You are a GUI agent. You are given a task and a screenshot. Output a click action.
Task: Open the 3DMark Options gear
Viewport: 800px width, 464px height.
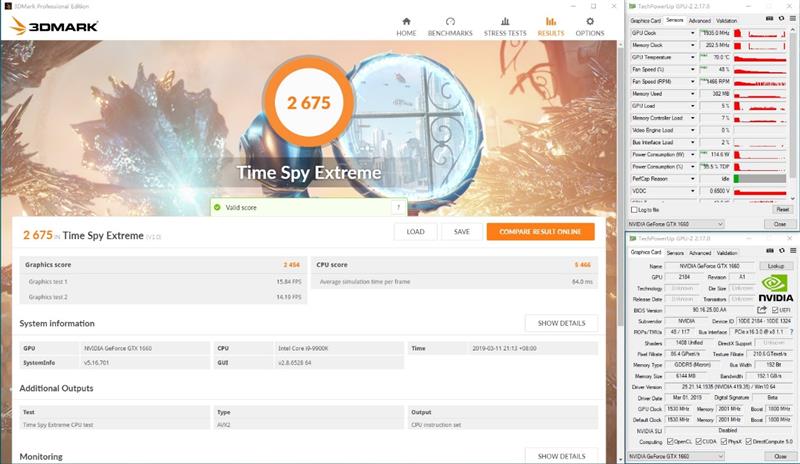[589, 25]
